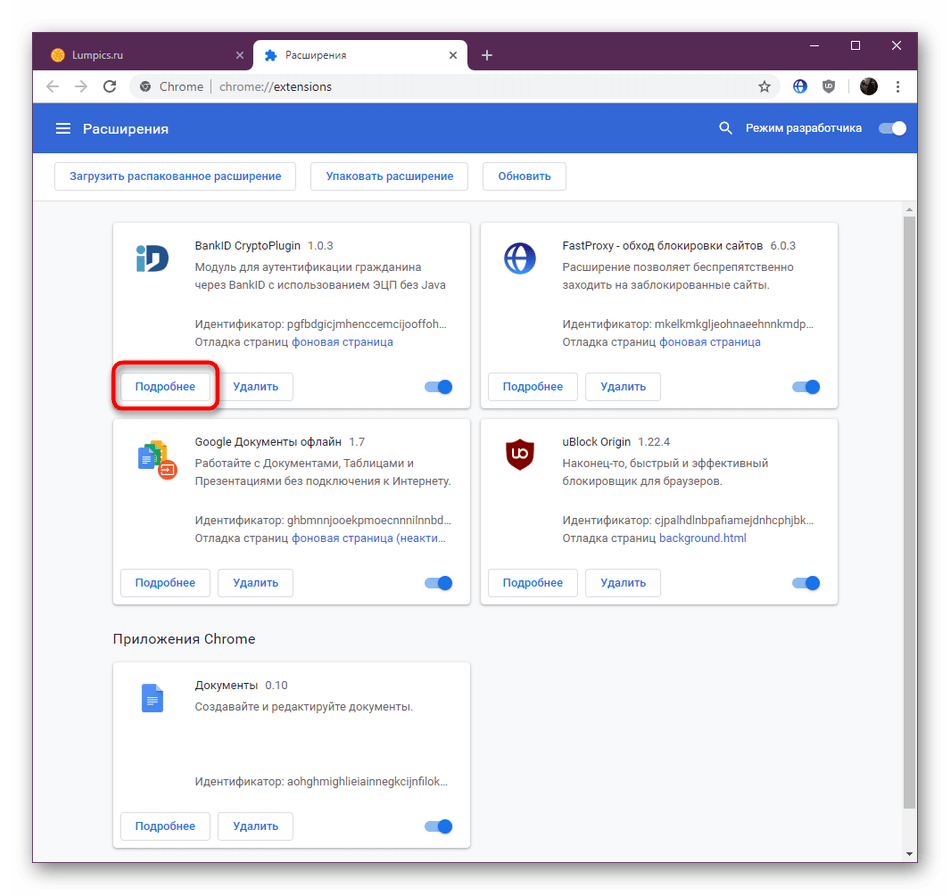Reload the page with the refresh icon
This screenshot has height=895, width=950.
click(x=110, y=87)
